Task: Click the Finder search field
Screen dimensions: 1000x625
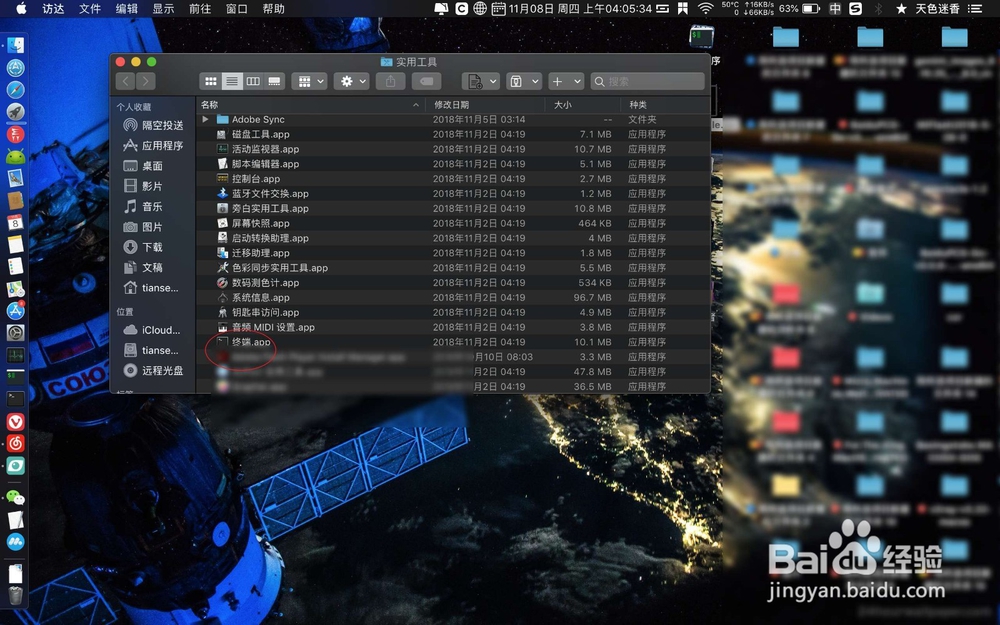Action: [647, 81]
